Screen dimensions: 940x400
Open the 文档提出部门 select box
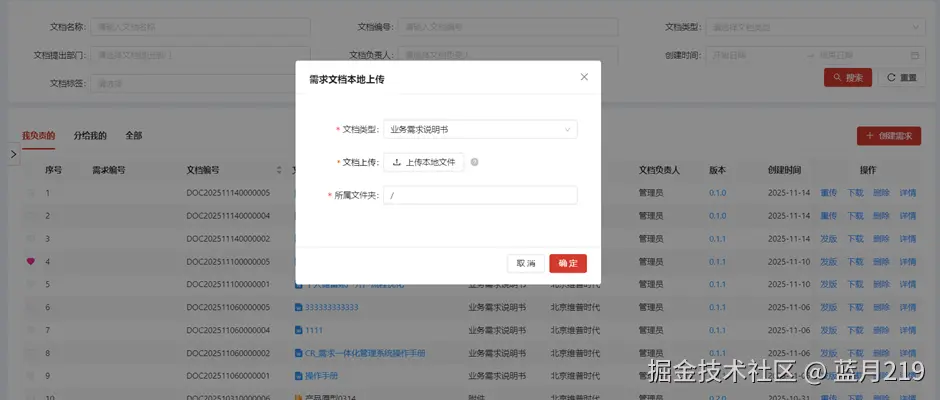pyautogui.click(x=200, y=55)
